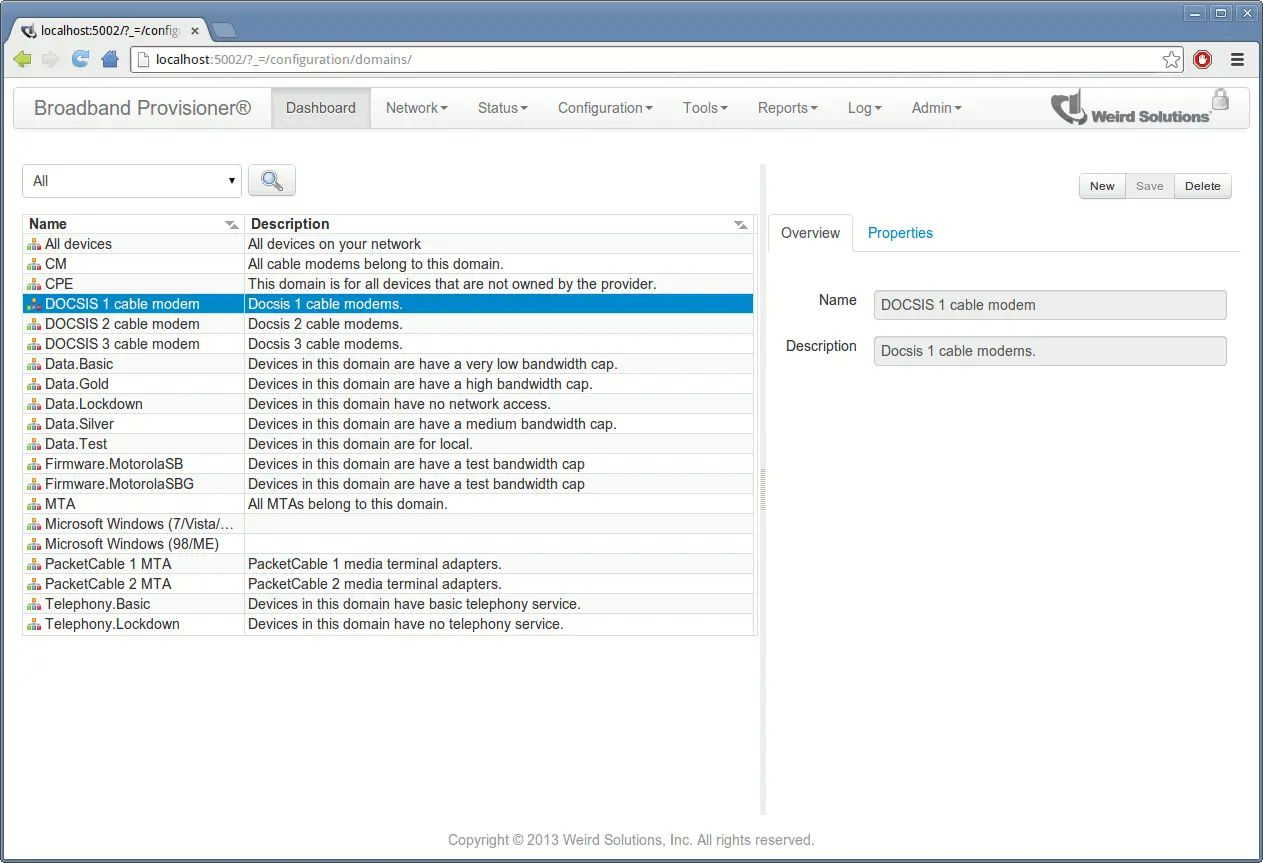Click the bookmark star in the address bar
The width and height of the screenshot is (1263, 863).
[1171, 59]
